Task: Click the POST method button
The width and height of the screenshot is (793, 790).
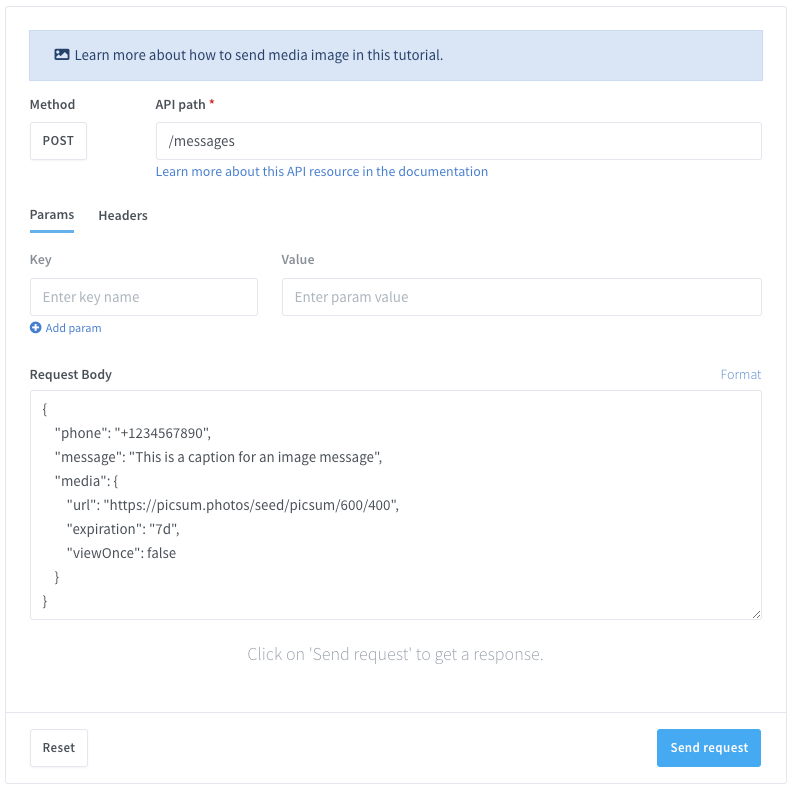Action: click(x=58, y=141)
